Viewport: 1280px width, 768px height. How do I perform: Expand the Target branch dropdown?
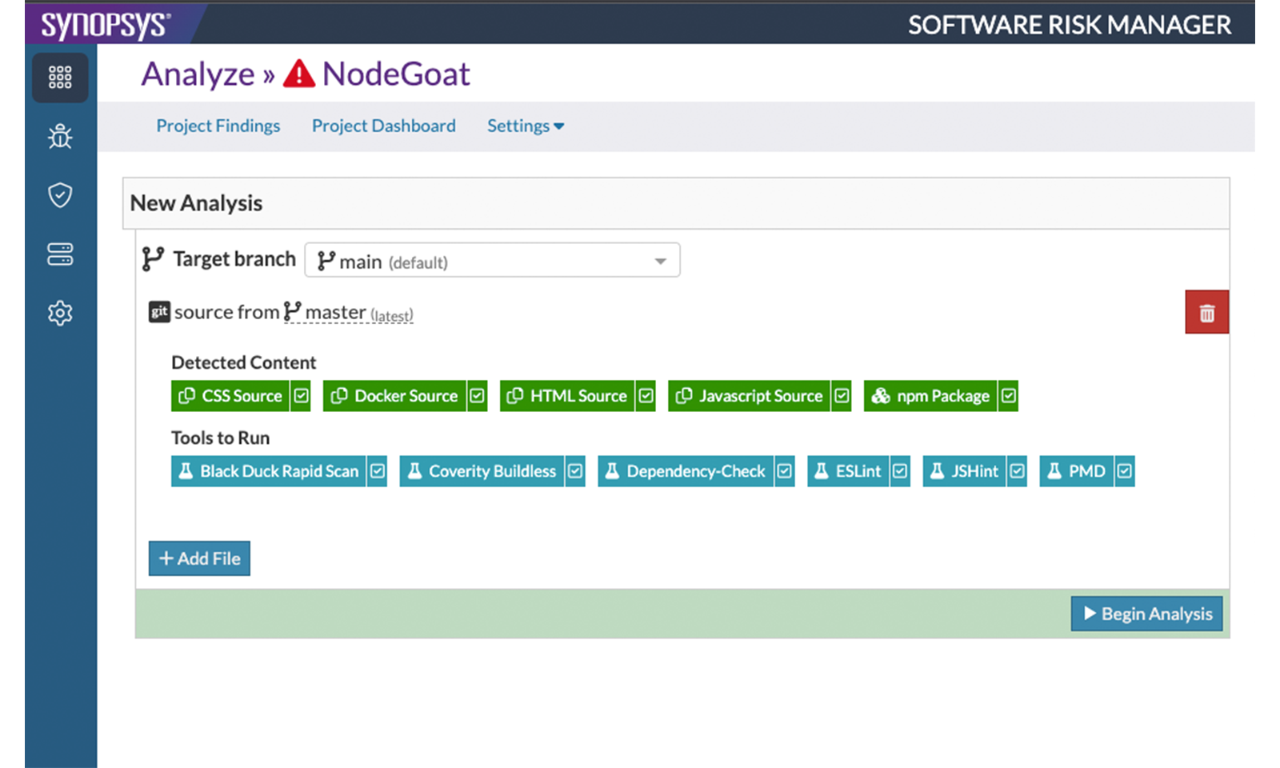(492, 261)
